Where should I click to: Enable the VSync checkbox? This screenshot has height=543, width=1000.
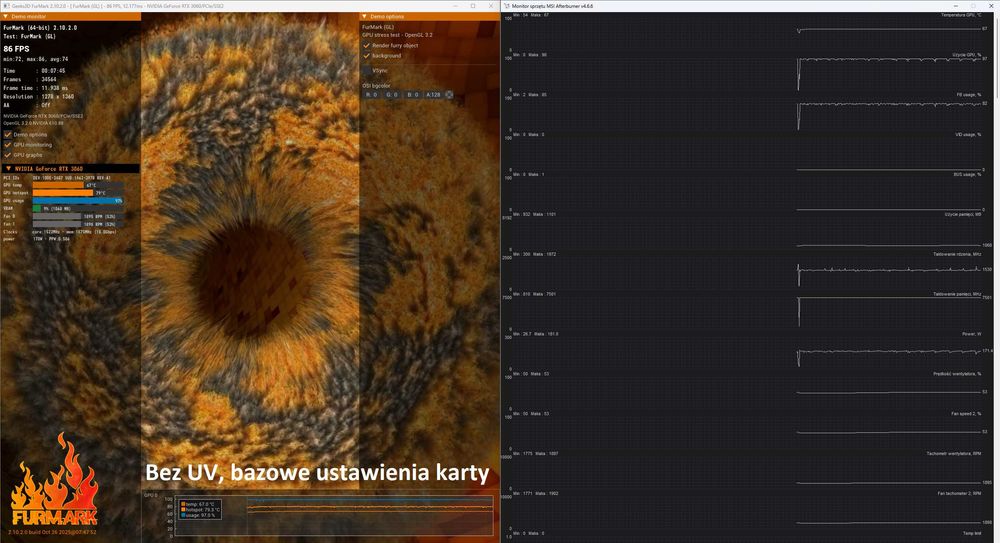367,70
